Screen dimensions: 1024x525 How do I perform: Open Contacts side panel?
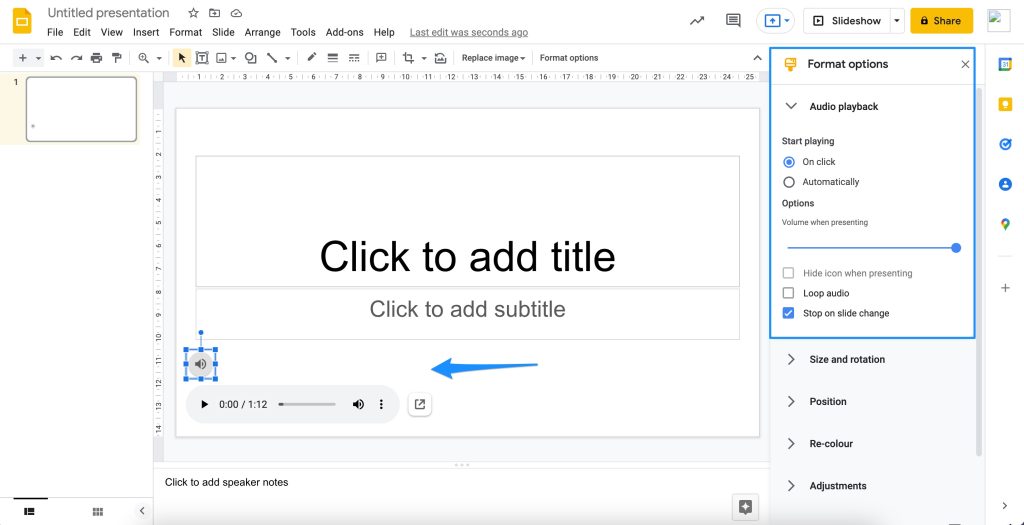(x=1005, y=185)
